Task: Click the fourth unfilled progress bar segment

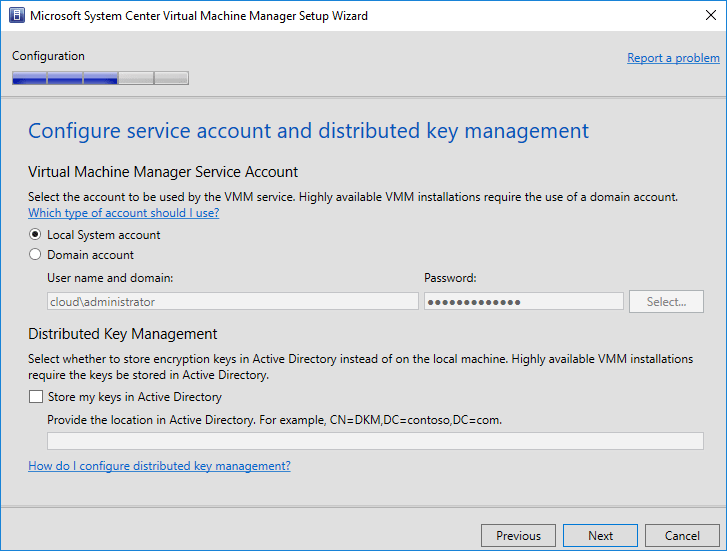Action: pos(136,78)
